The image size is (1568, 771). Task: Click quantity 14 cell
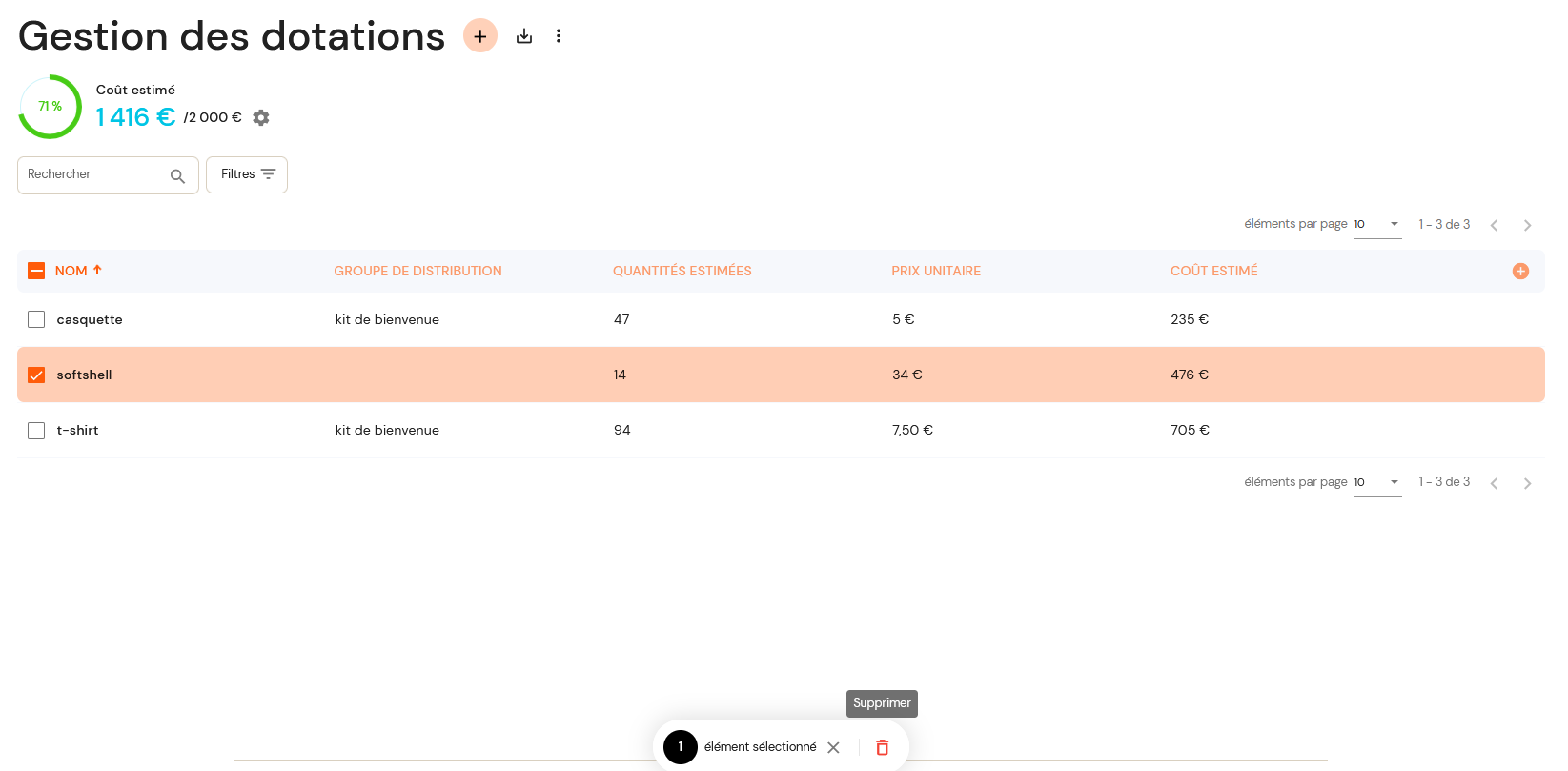pyautogui.click(x=620, y=375)
